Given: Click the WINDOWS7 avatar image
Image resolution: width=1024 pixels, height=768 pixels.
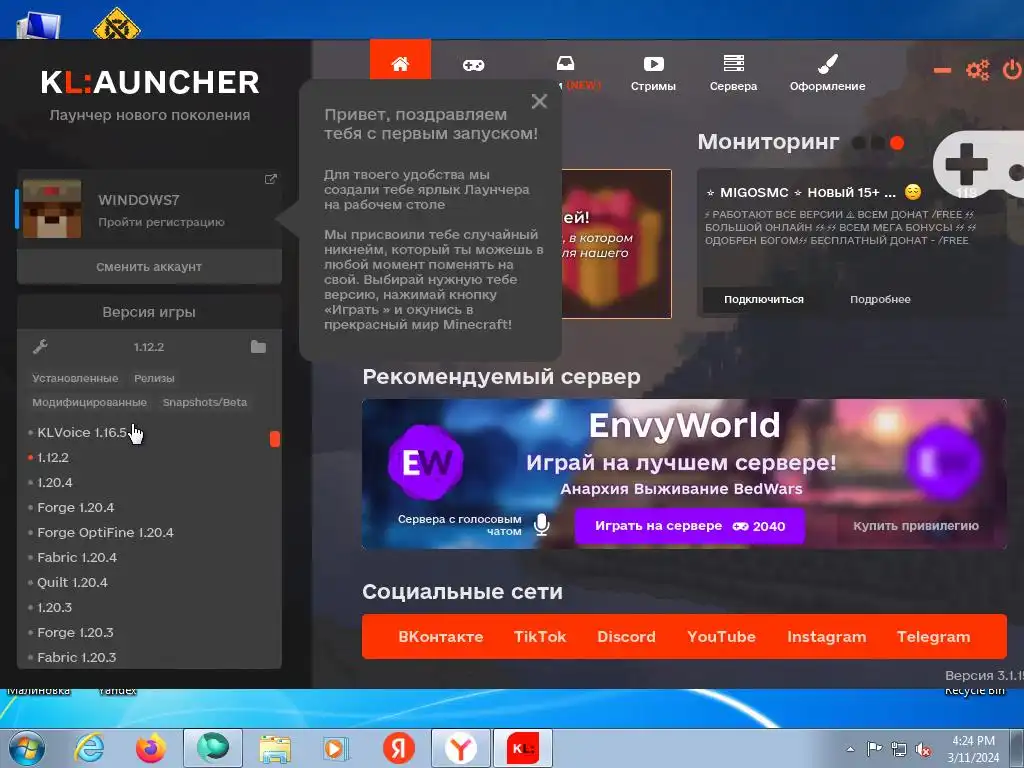Looking at the screenshot, I should tap(52, 209).
